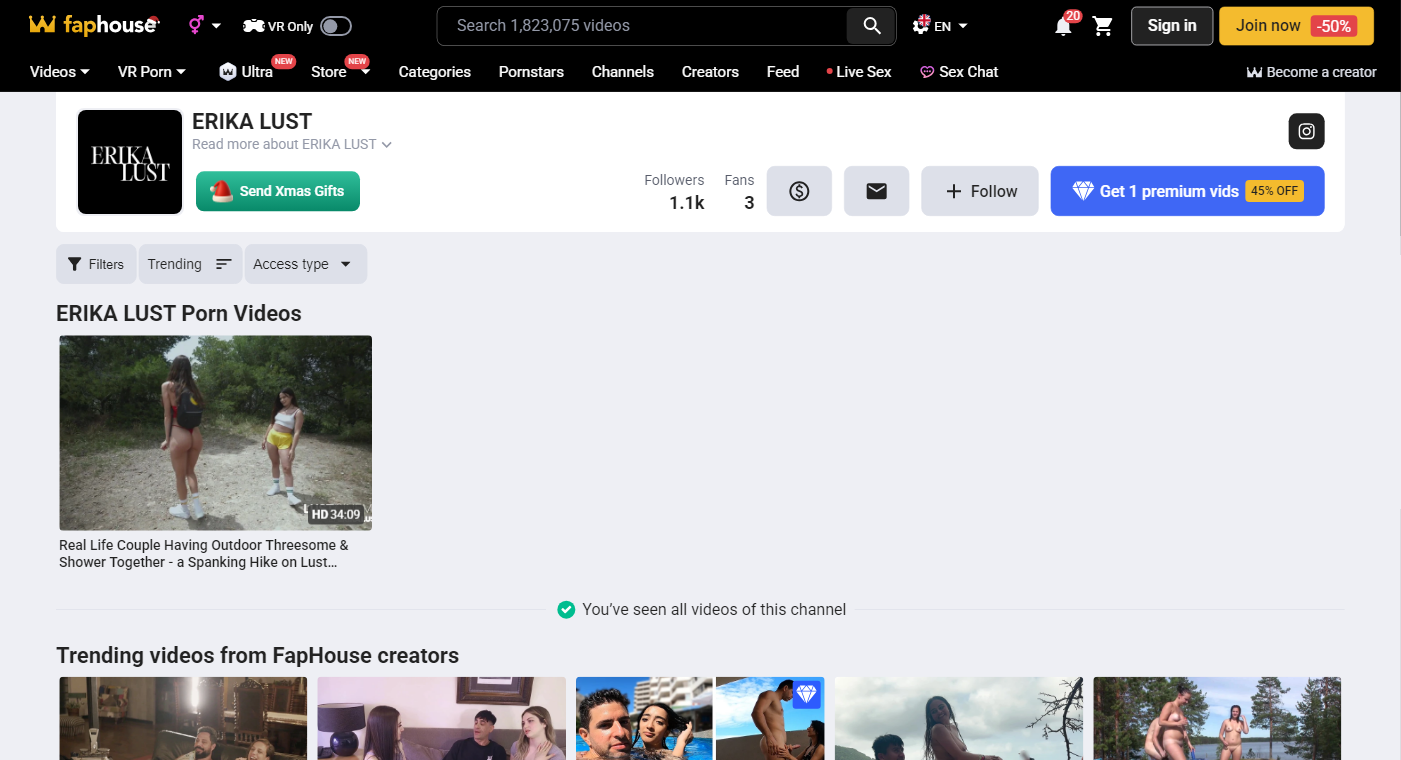Focus the video search field
The width and height of the screenshot is (1401, 760).
coord(642,26)
